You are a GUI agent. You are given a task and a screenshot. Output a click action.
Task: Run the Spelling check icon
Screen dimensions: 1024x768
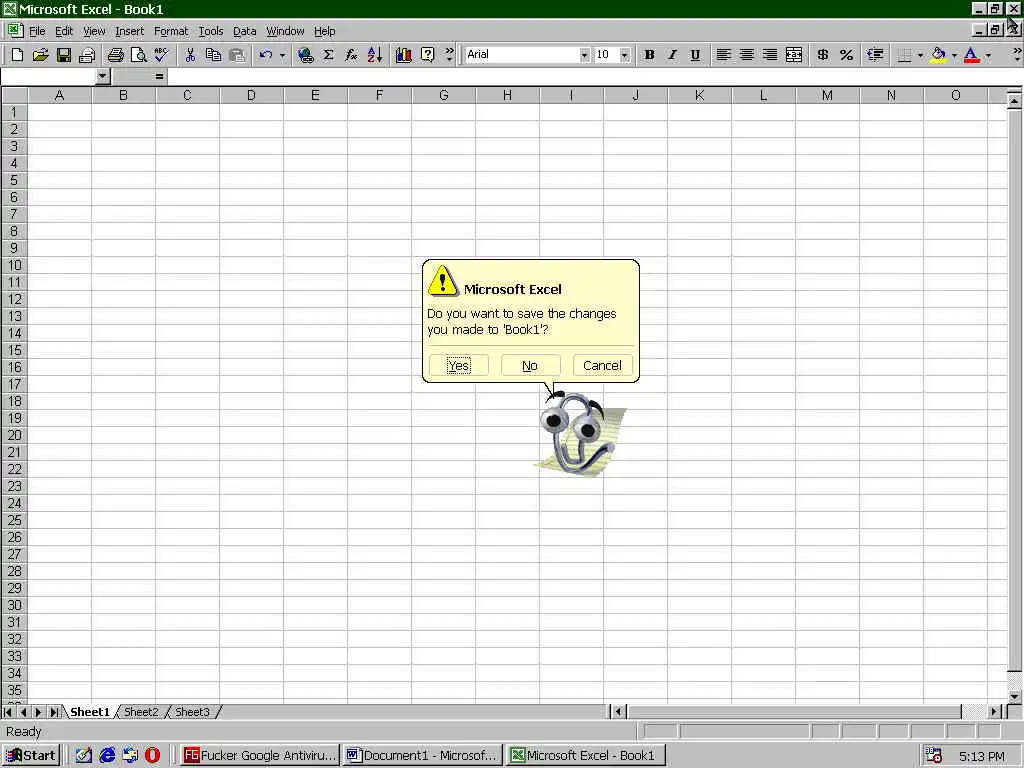[x=161, y=55]
